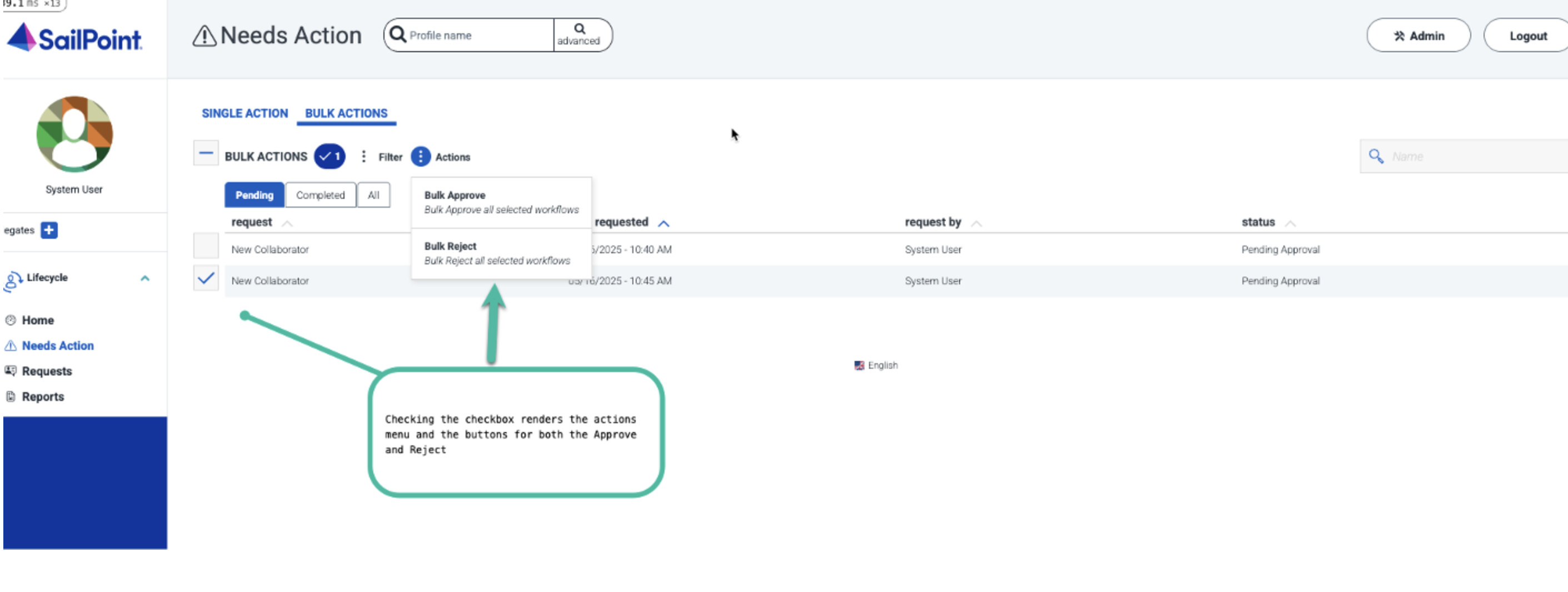Switch to the BULK ACTIONS tab
This screenshot has height=592, width=1568.
pos(346,113)
